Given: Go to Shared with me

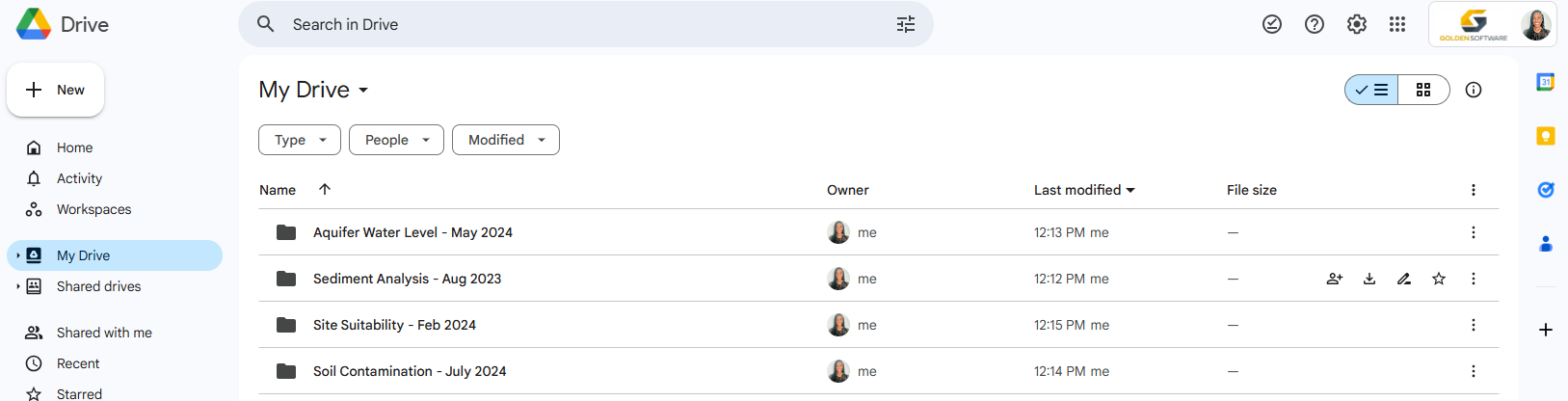Looking at the screenshot, I should tap(104, 333).
